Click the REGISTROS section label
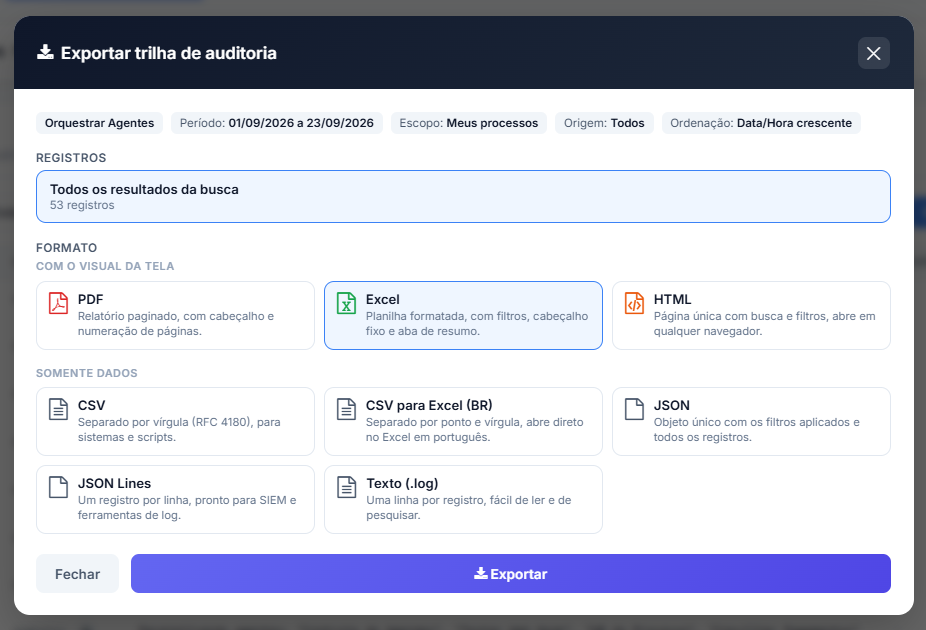 pyautogui.click(x=71, y=158)
